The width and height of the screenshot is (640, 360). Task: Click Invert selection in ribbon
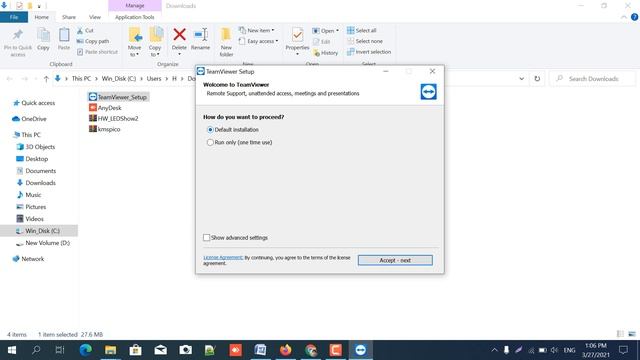click(369, 52)
